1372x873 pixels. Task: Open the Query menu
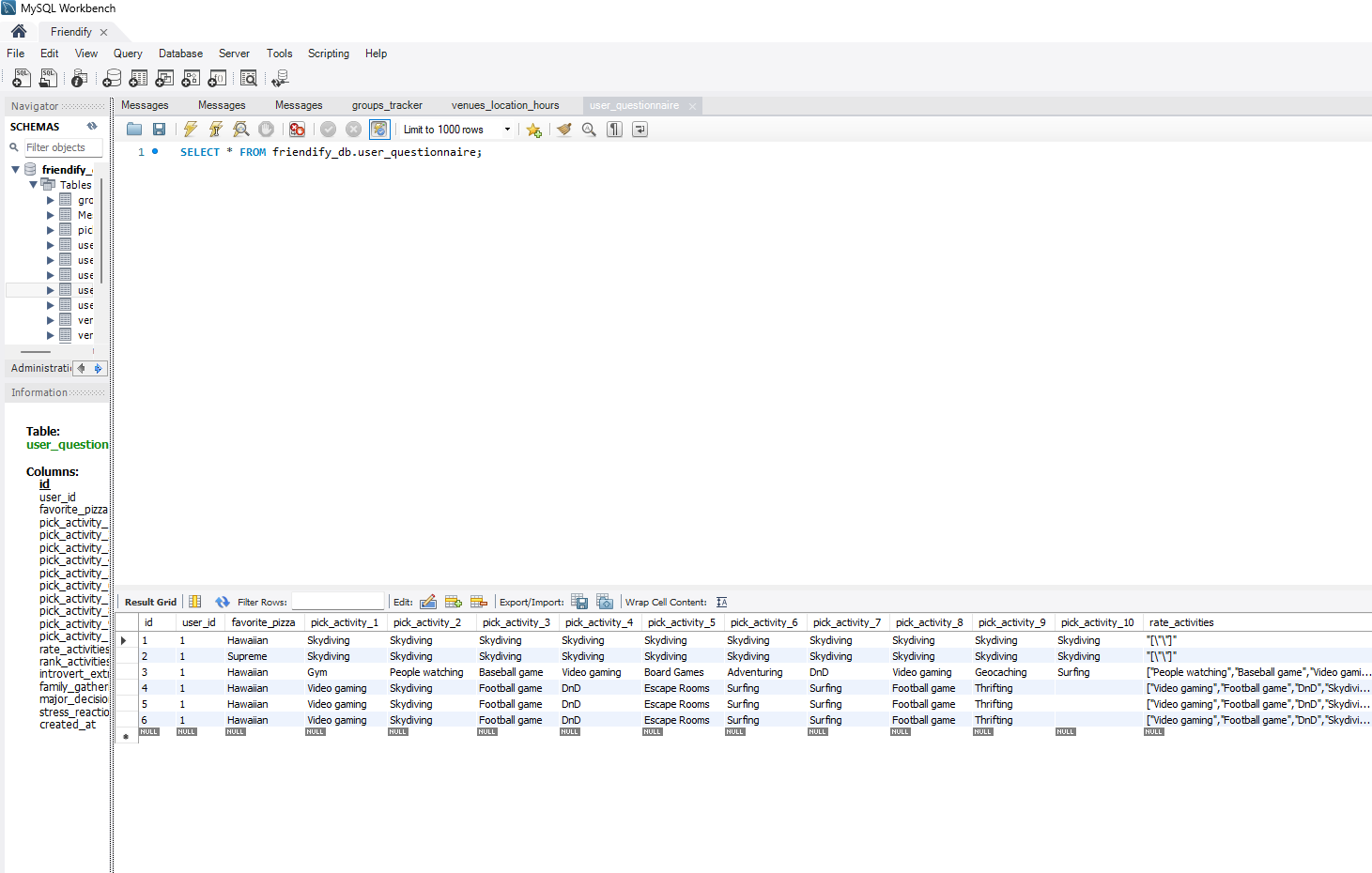point(128,54)
